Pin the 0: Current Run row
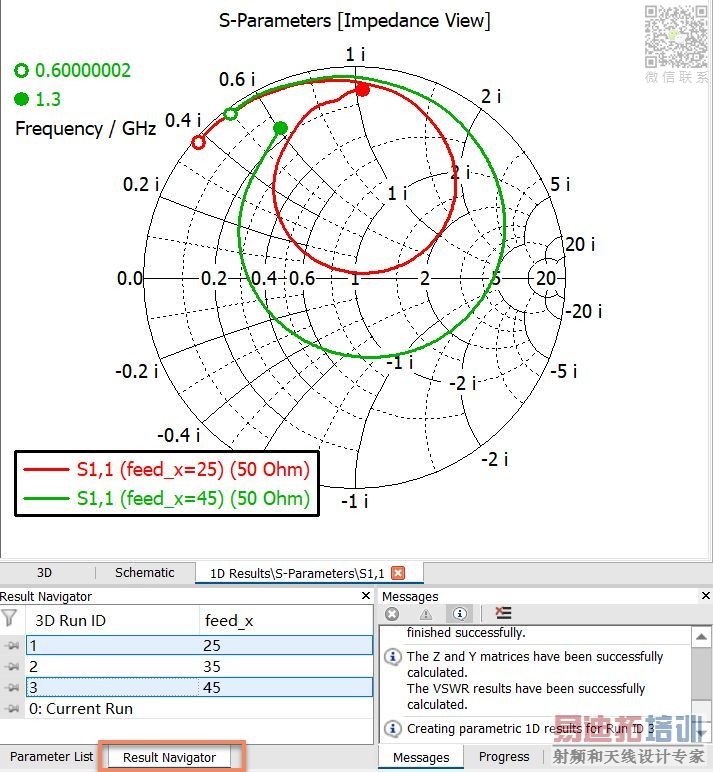713x772 pixels. [12, 708]
